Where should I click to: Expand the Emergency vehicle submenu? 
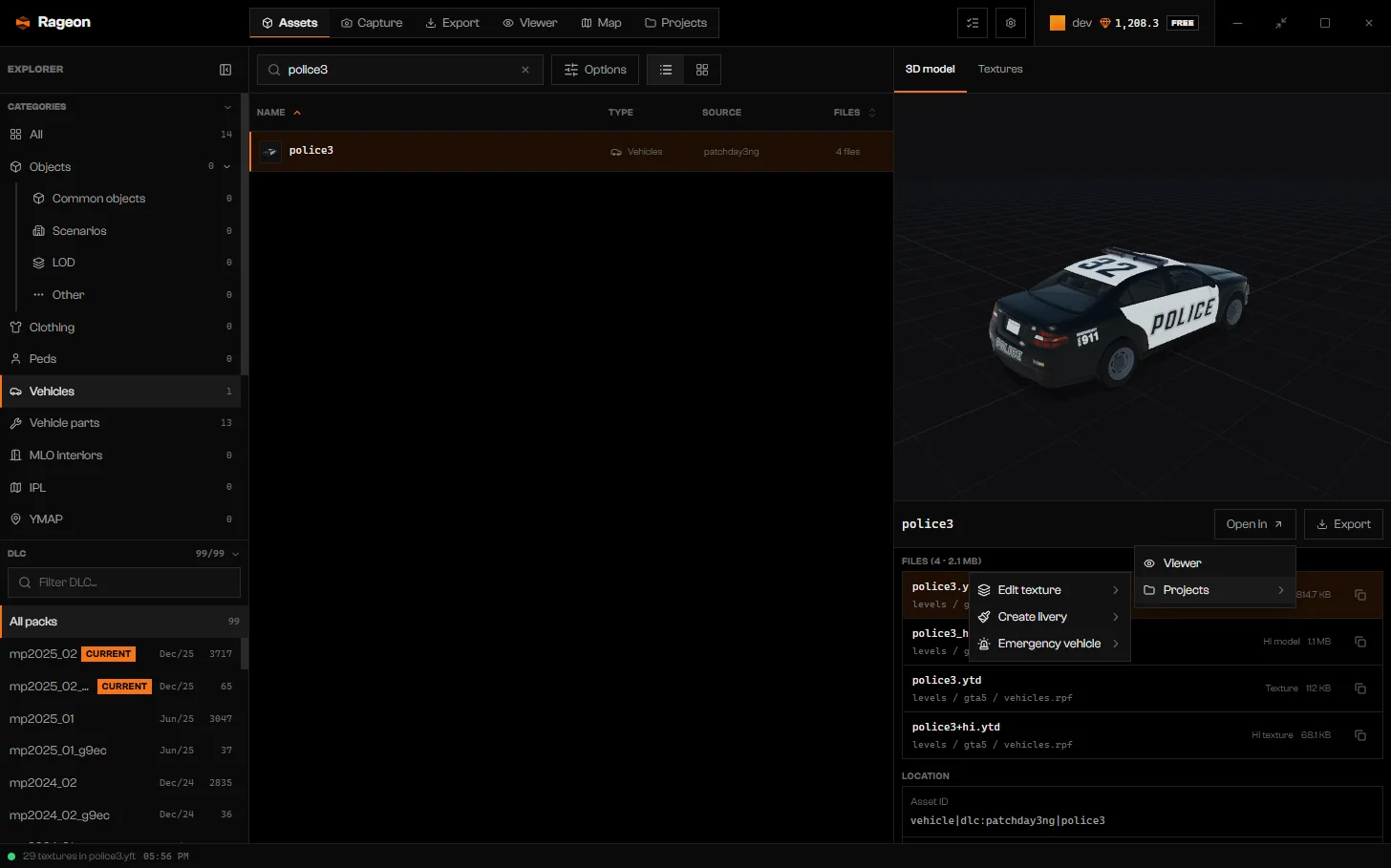tap(1049, 644)
